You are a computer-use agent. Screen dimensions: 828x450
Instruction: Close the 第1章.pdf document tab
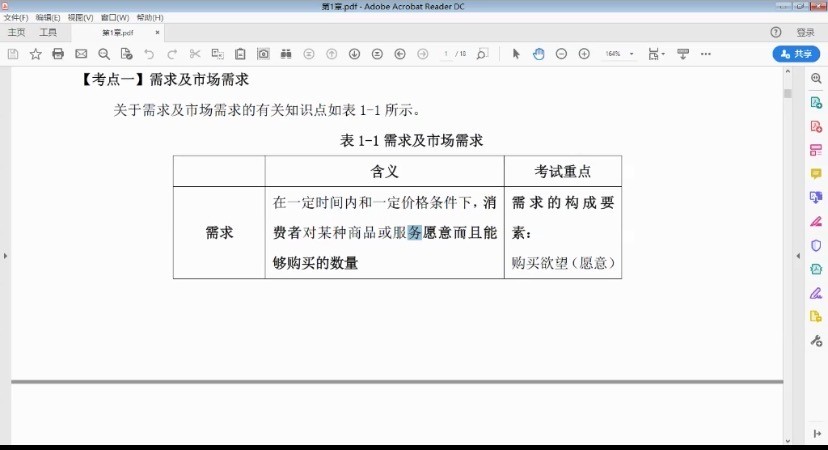(157, 32)
